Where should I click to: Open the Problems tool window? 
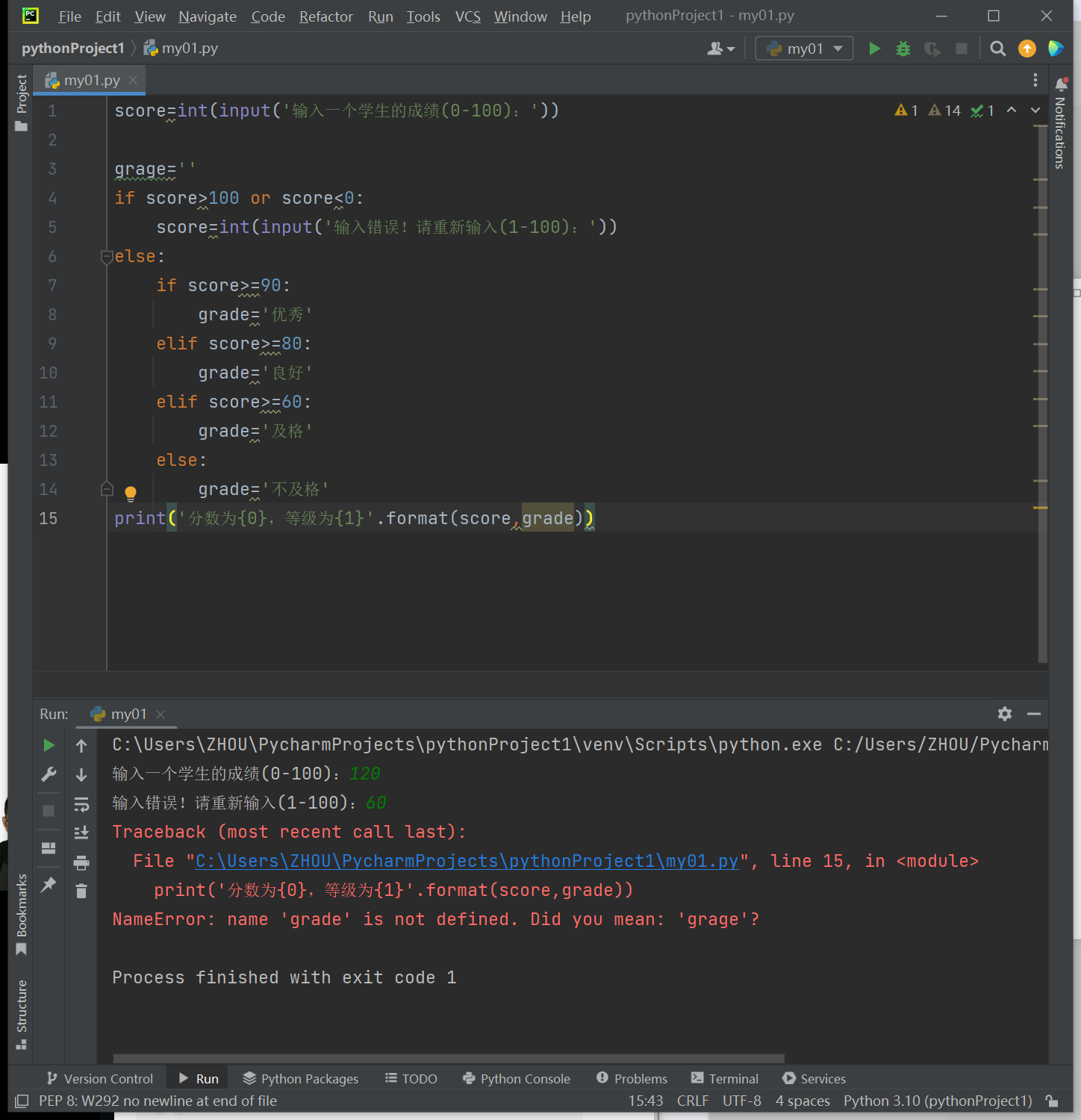point(632,1079)
